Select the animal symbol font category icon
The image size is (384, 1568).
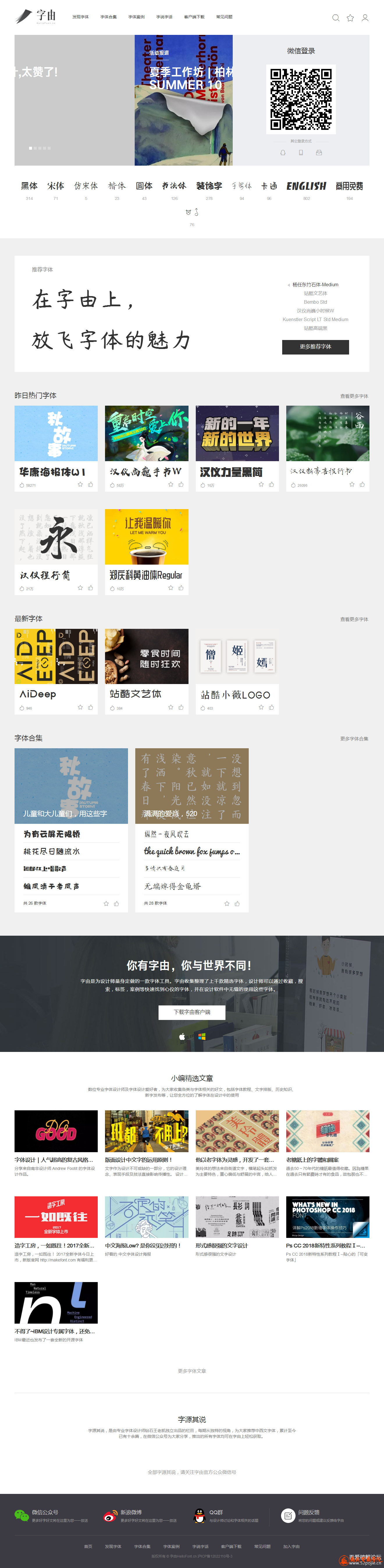192,212
